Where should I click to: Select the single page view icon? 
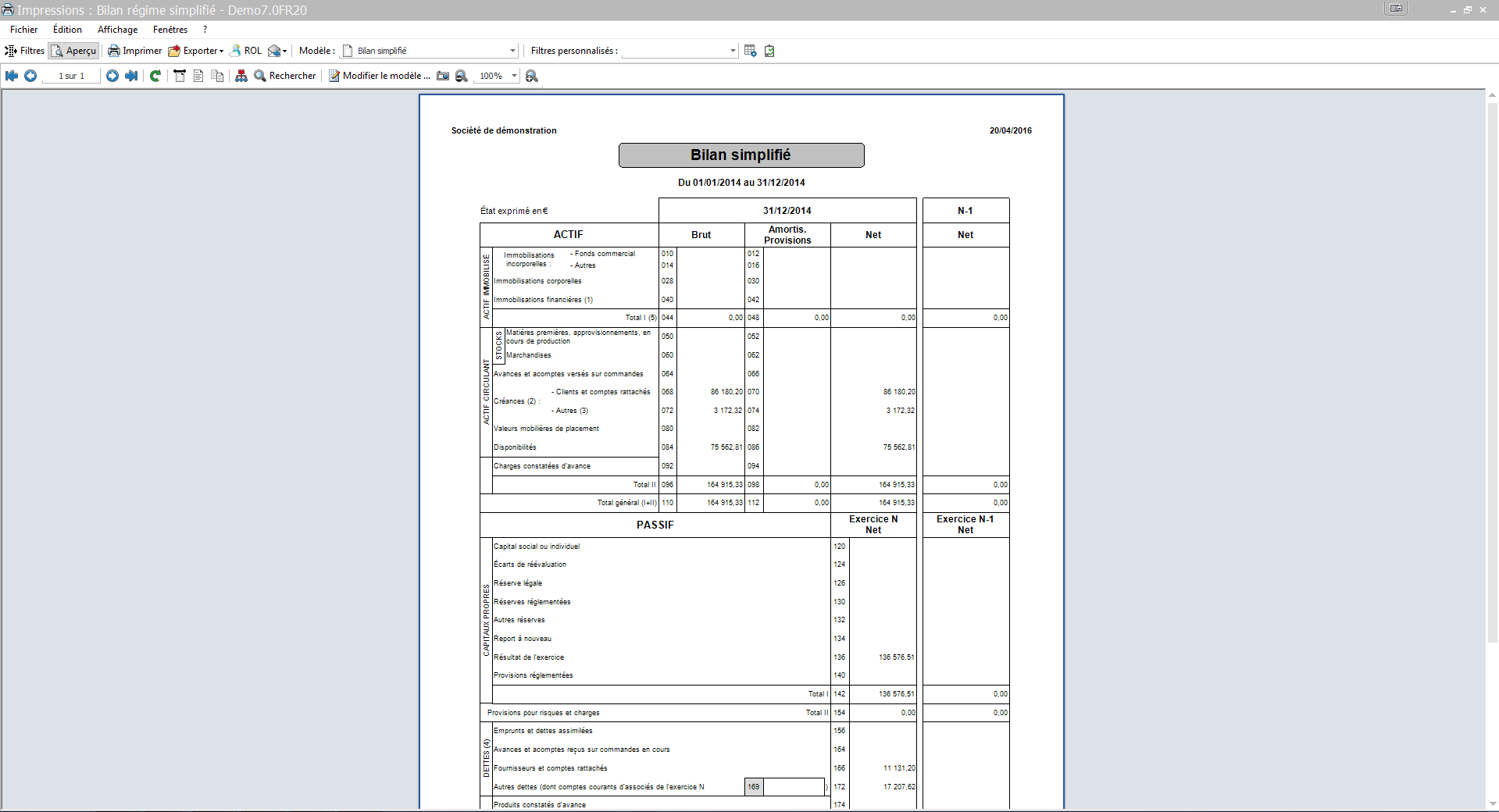pyautogui.click(x=198, y=76)
